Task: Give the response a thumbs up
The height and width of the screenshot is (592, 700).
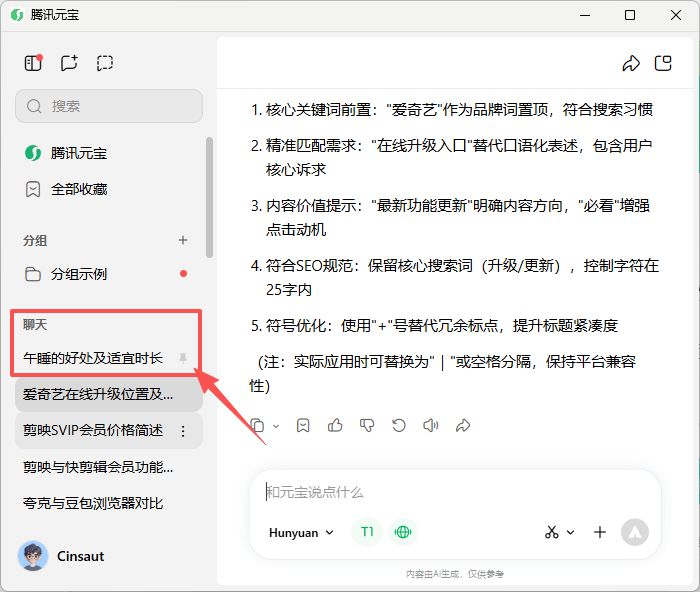Action: tap(335, 425)
